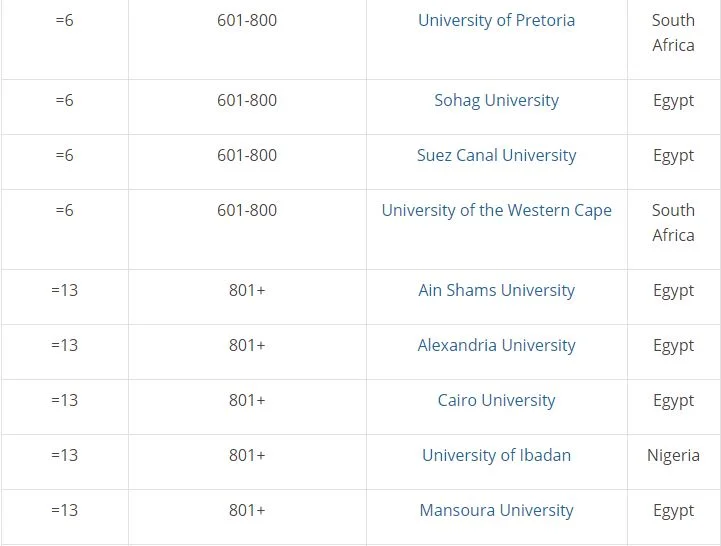Follow the Cairo University link
Viewport: 721px width, 546px height.
(496, 400)
